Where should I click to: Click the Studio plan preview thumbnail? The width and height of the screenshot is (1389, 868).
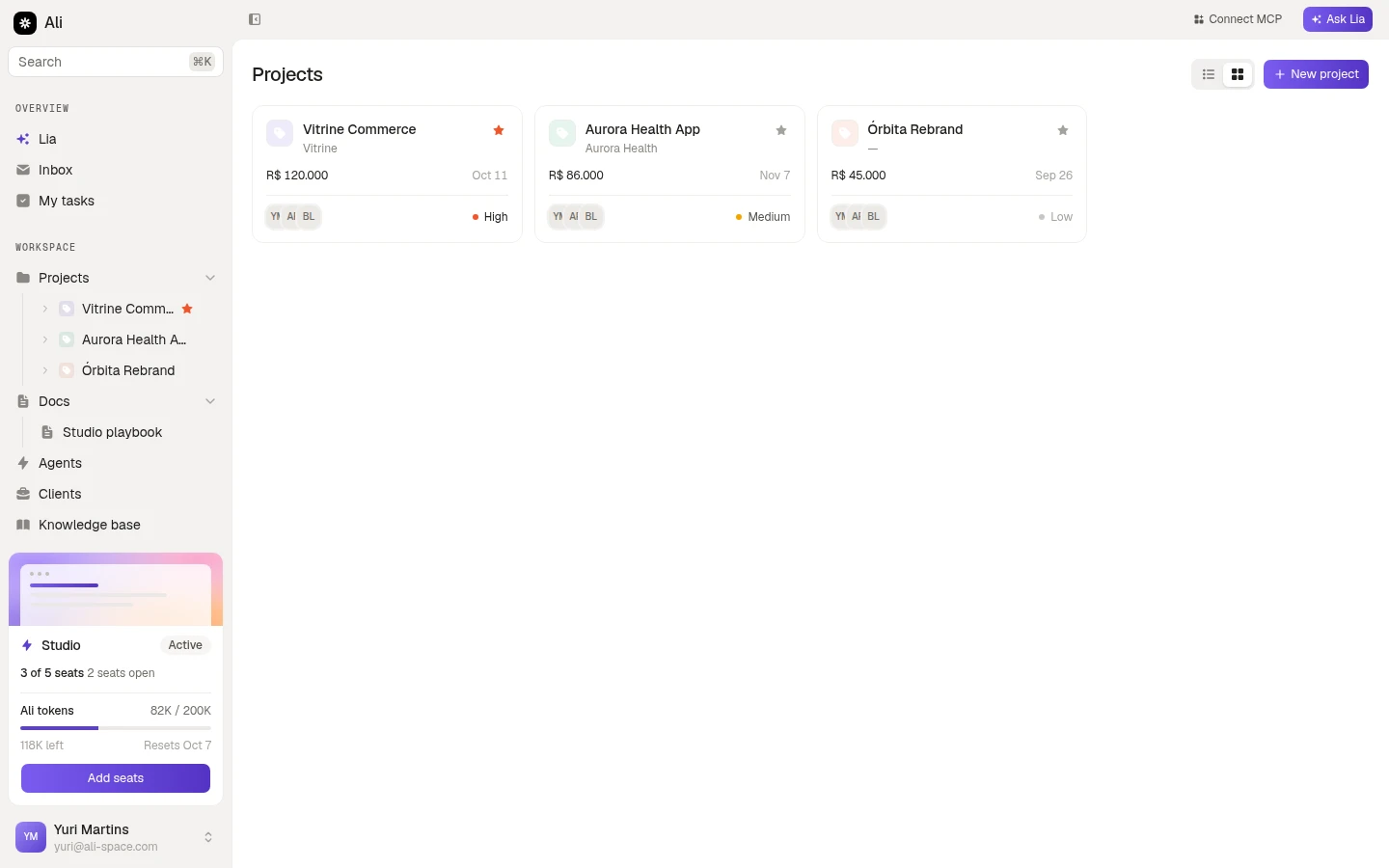click(x=116, y=589)
